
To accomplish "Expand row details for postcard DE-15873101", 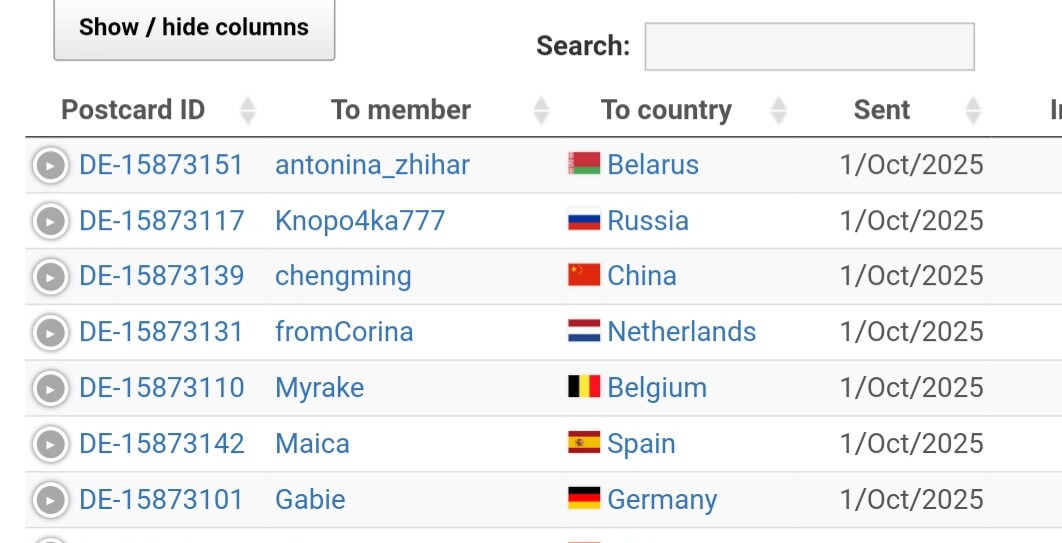I will click(x=50, y=500).
